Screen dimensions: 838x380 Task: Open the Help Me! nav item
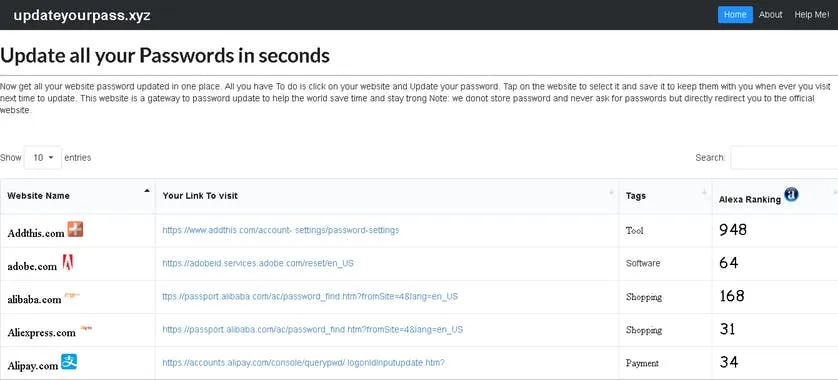(812, 15)
